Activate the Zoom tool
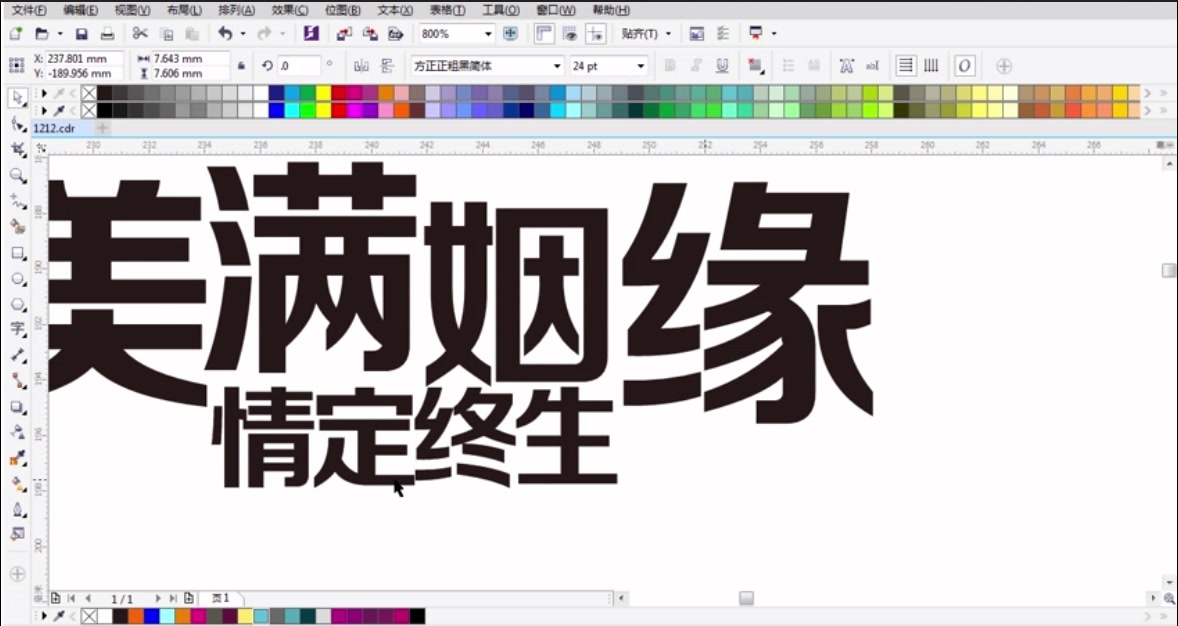 (x=16, y=176)
